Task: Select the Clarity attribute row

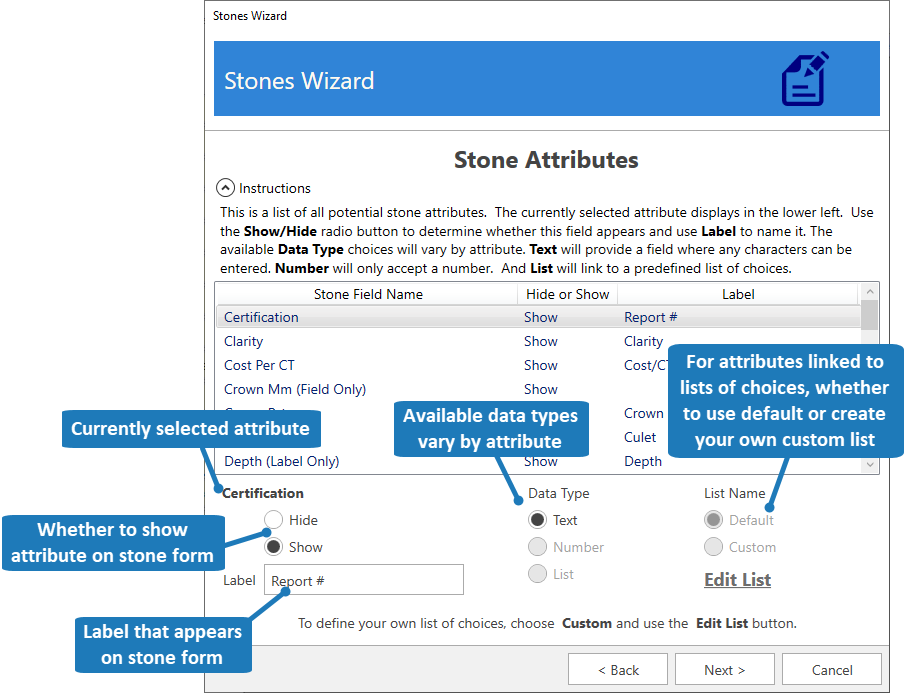Action: click(x=244, y=341)
